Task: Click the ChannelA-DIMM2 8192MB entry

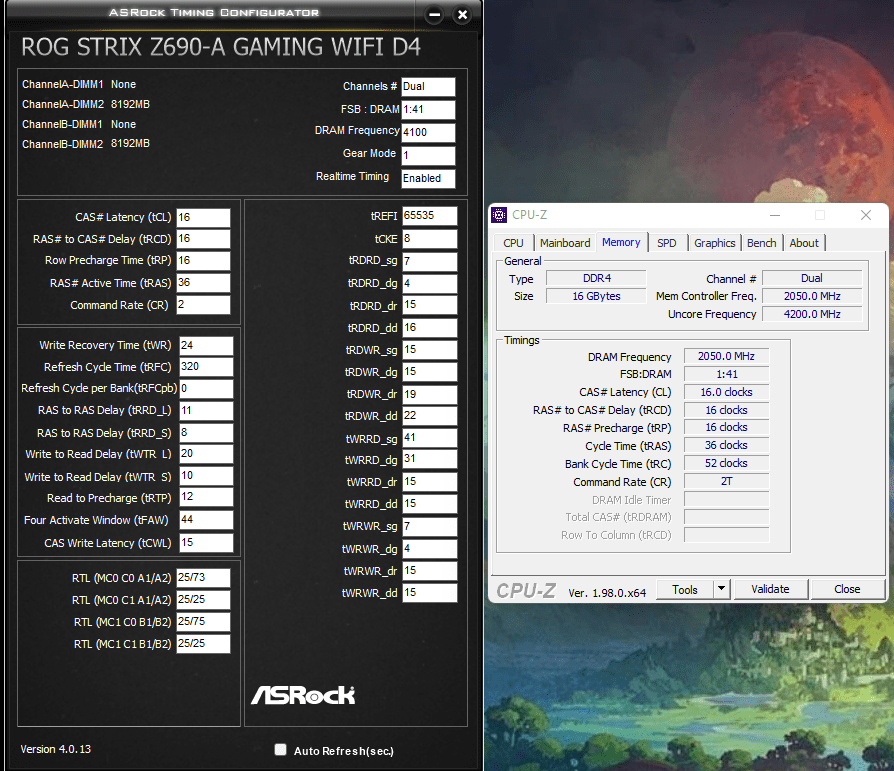Action: pyautogui.click(x=86, y=104)
